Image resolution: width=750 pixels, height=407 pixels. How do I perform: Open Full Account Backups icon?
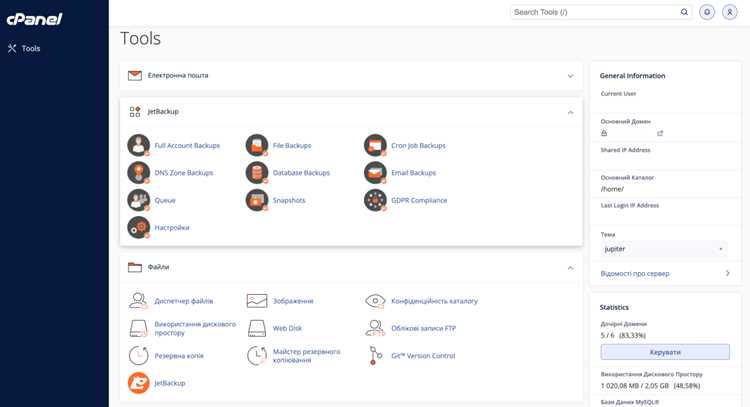[139, 145]
